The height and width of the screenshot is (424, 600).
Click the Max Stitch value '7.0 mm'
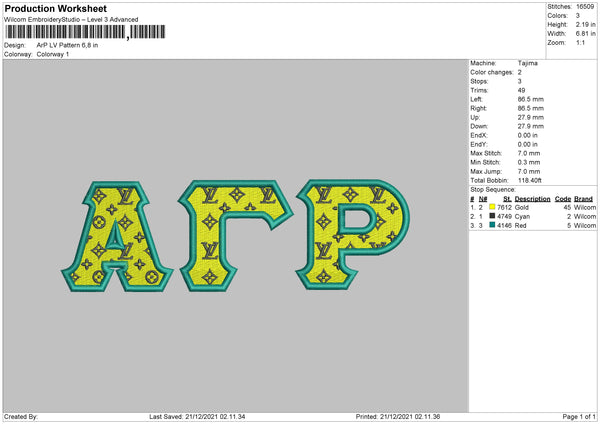(x=529, y=153)
